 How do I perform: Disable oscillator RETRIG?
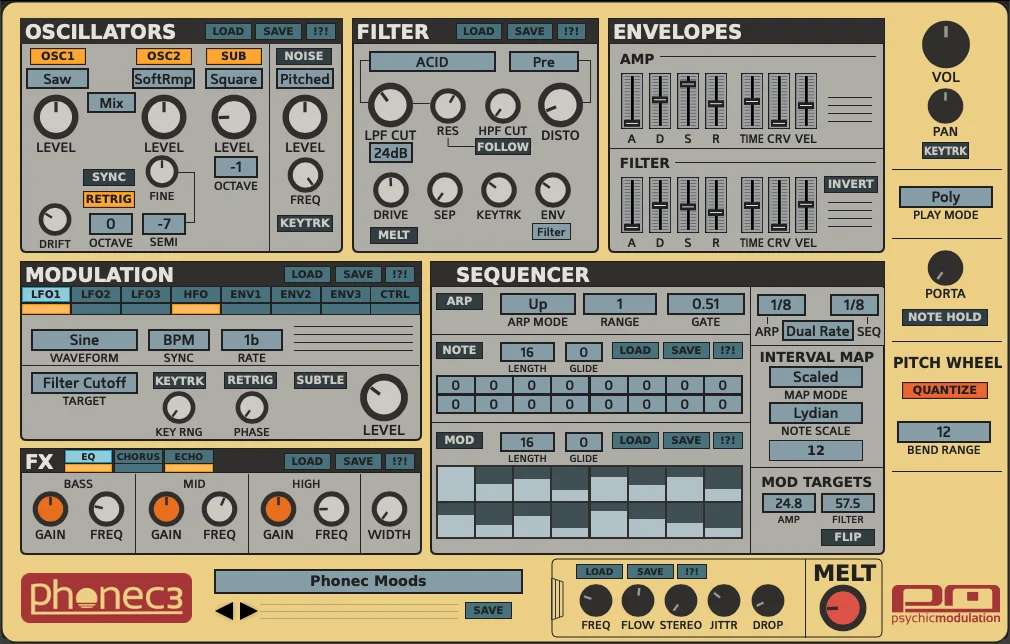(109, 199)
